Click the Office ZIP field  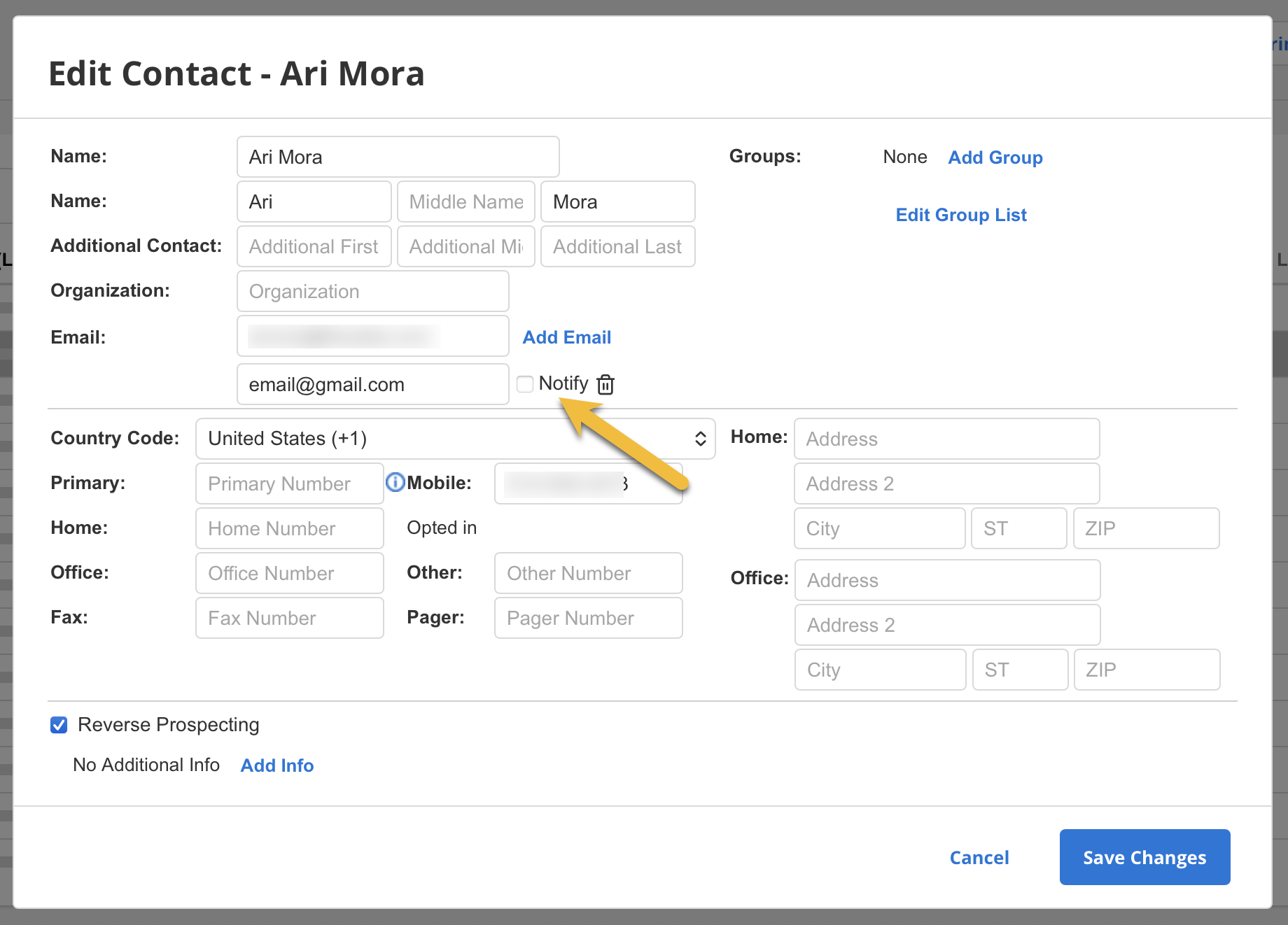(x=1147, y=670)
